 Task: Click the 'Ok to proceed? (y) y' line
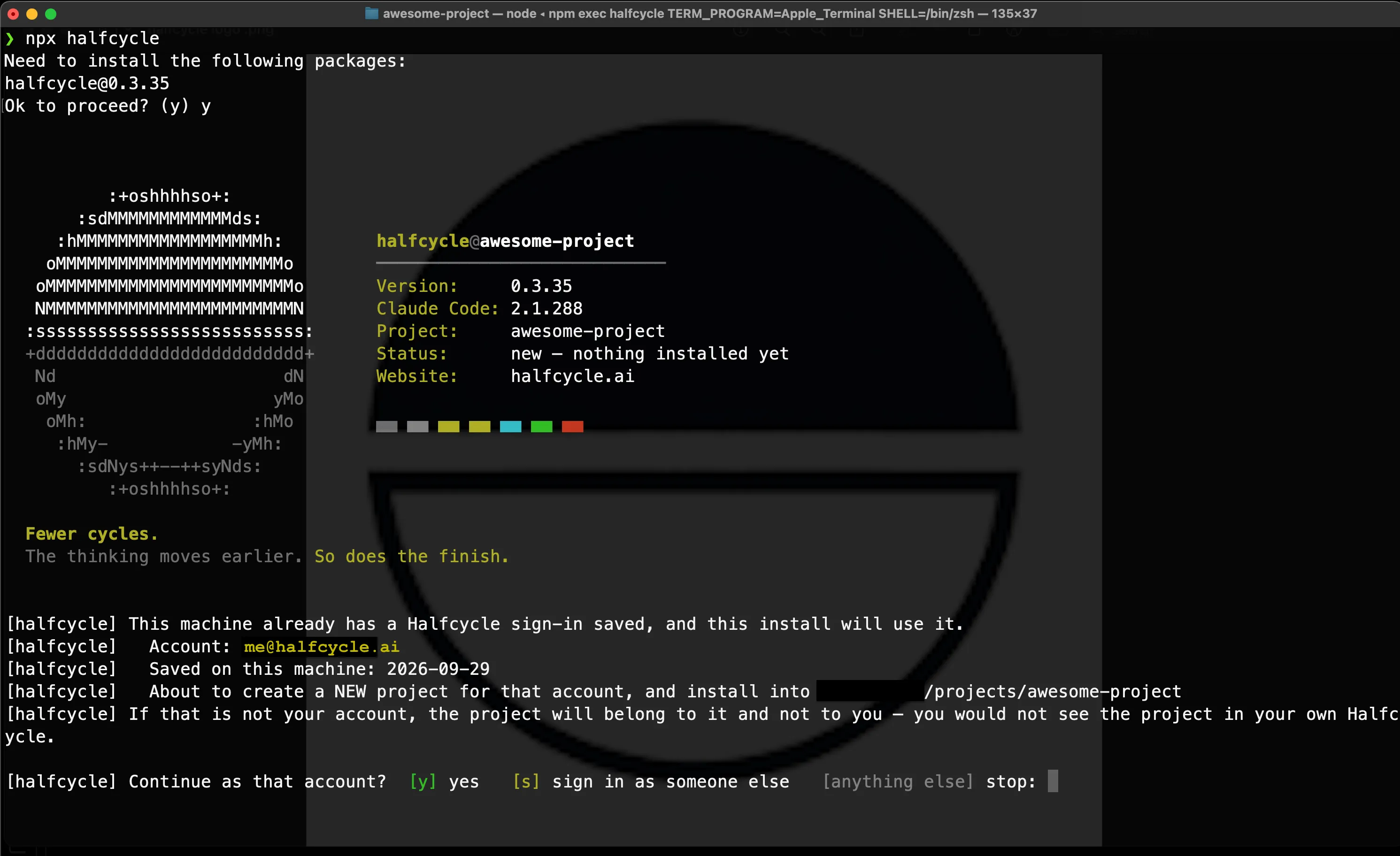point(108,106)
